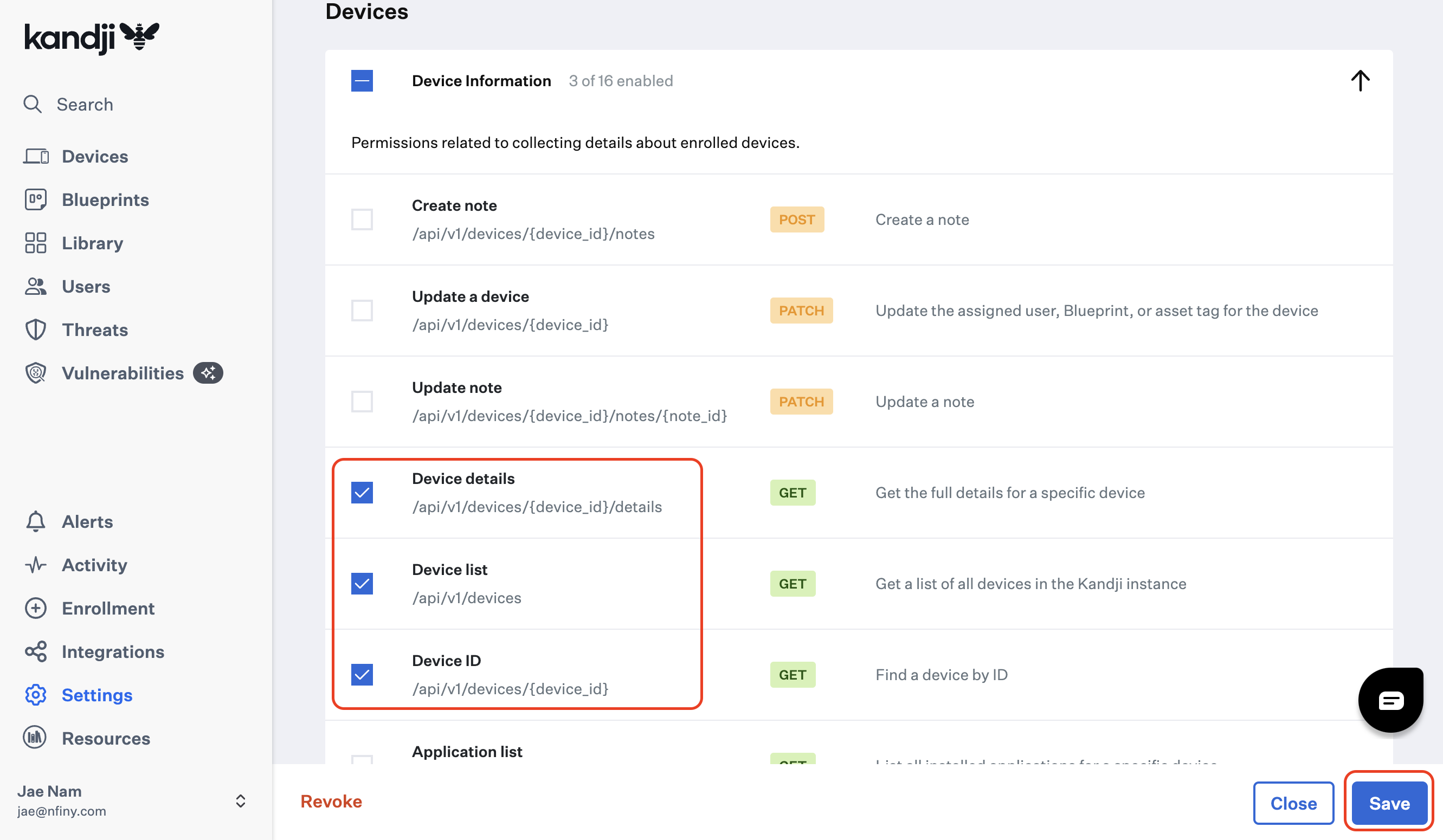Image resolution: width=1443 pixels, height=840 pixels.
Task: Click the Alerts bell icon
Action: point(35,522)
